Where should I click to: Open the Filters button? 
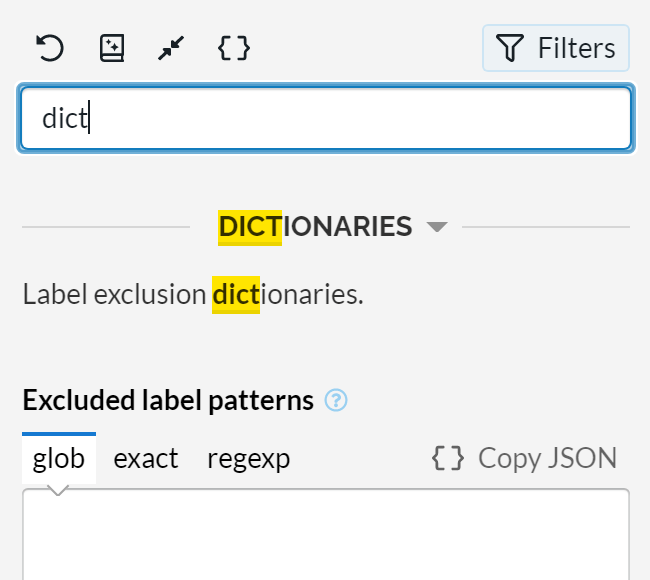(x=556, y=48)
